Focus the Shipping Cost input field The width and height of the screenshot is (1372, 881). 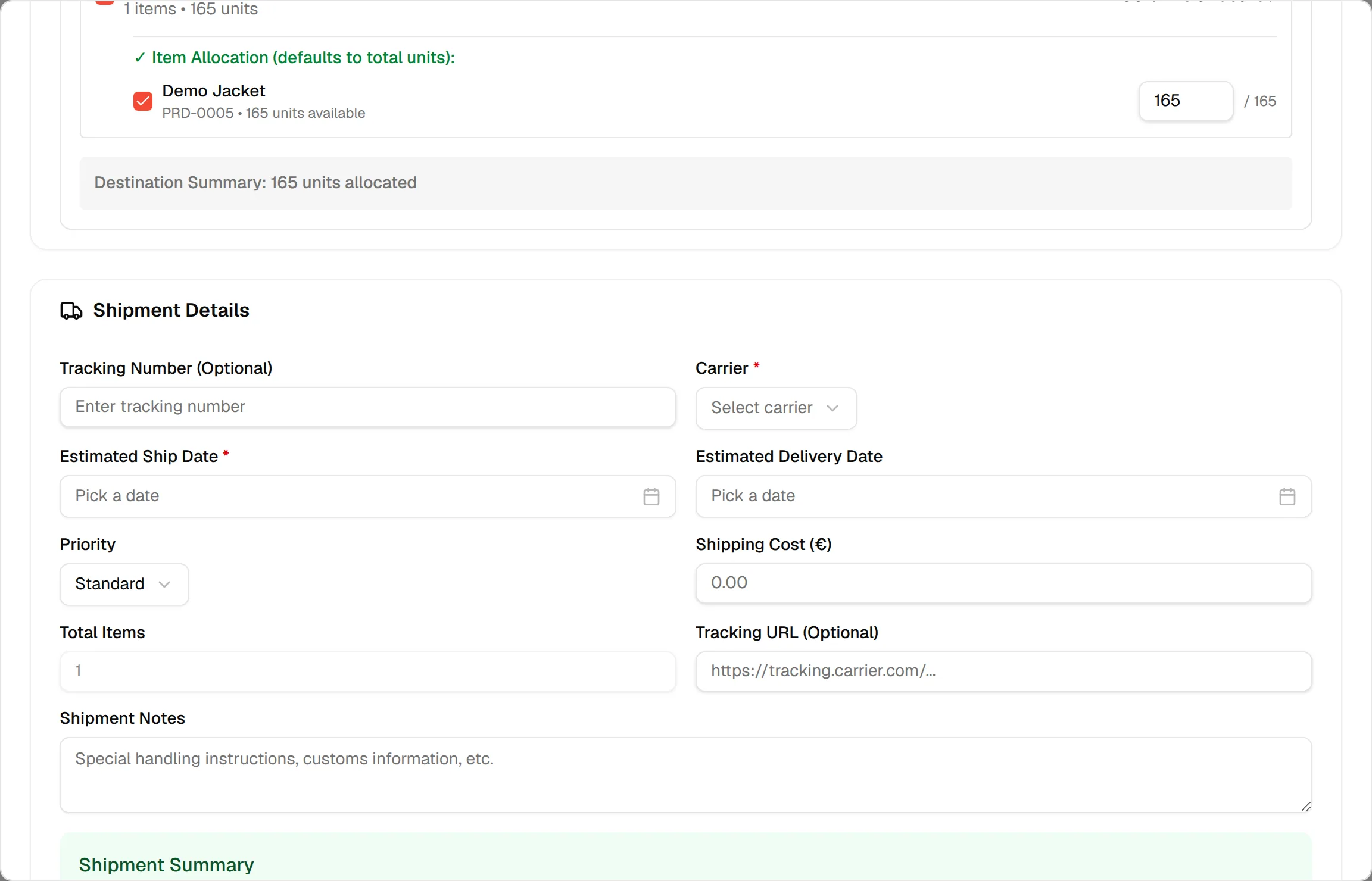click(1003, 583)
